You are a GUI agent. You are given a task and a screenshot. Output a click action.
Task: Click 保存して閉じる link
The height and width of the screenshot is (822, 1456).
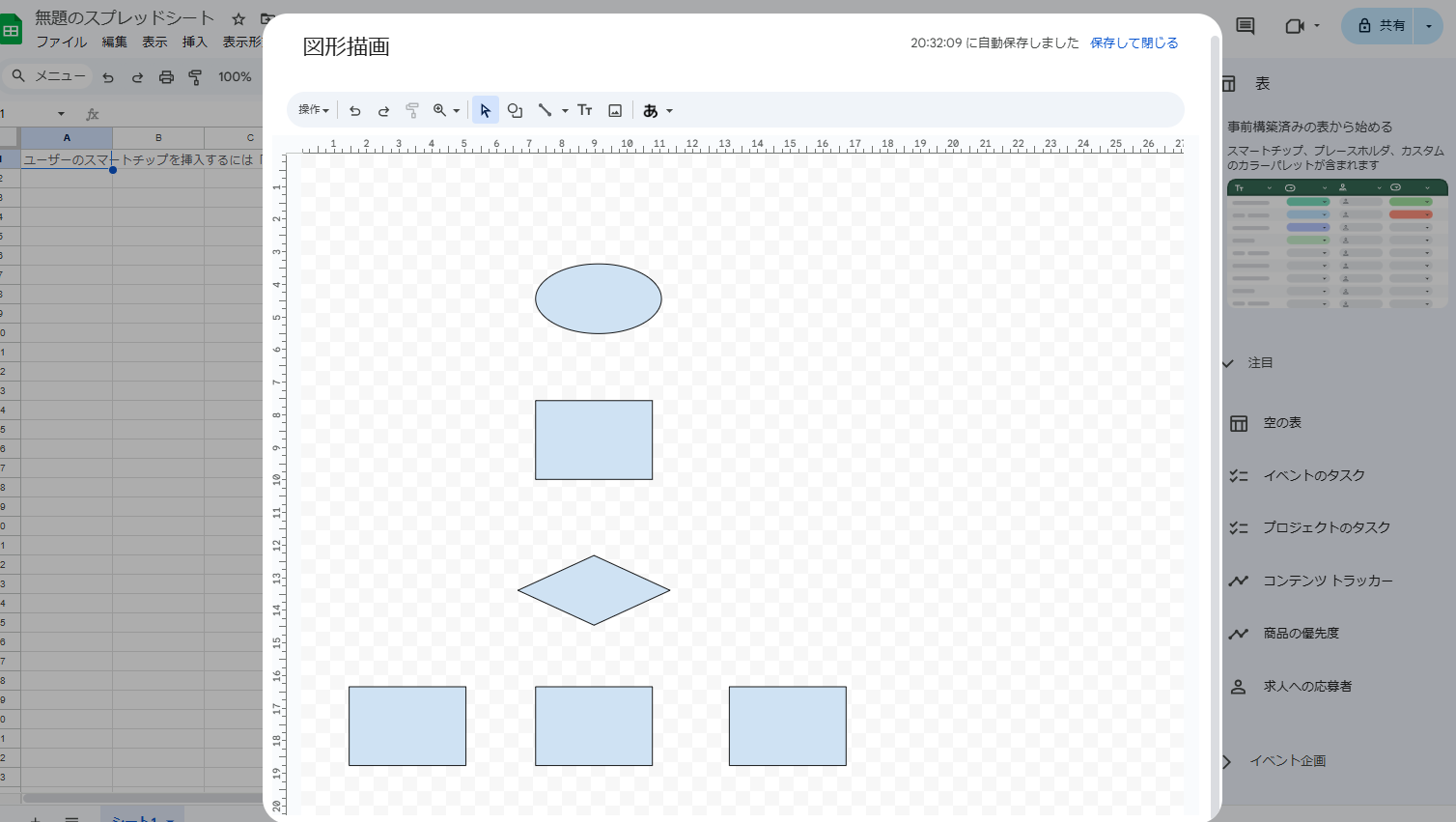pos(1134,43)
